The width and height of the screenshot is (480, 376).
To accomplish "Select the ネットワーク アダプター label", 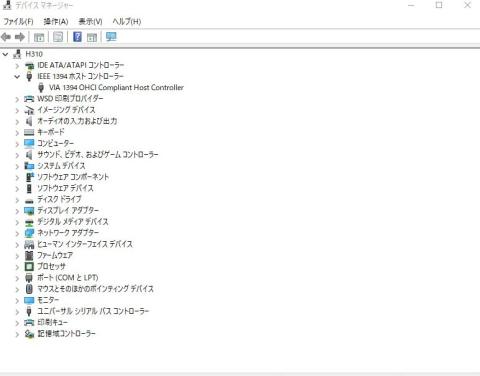I will coord(68,233).
